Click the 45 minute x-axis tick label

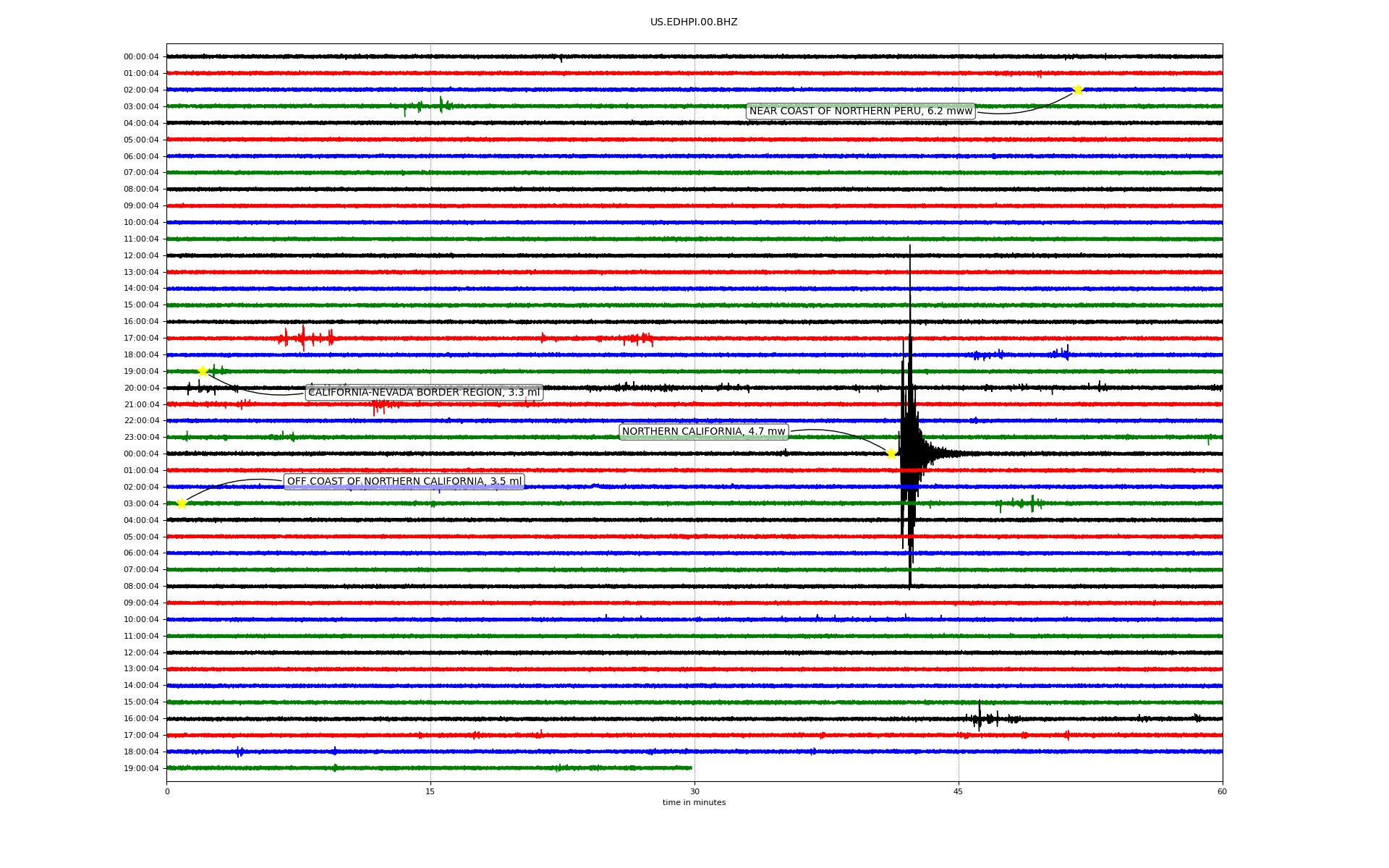958,791
